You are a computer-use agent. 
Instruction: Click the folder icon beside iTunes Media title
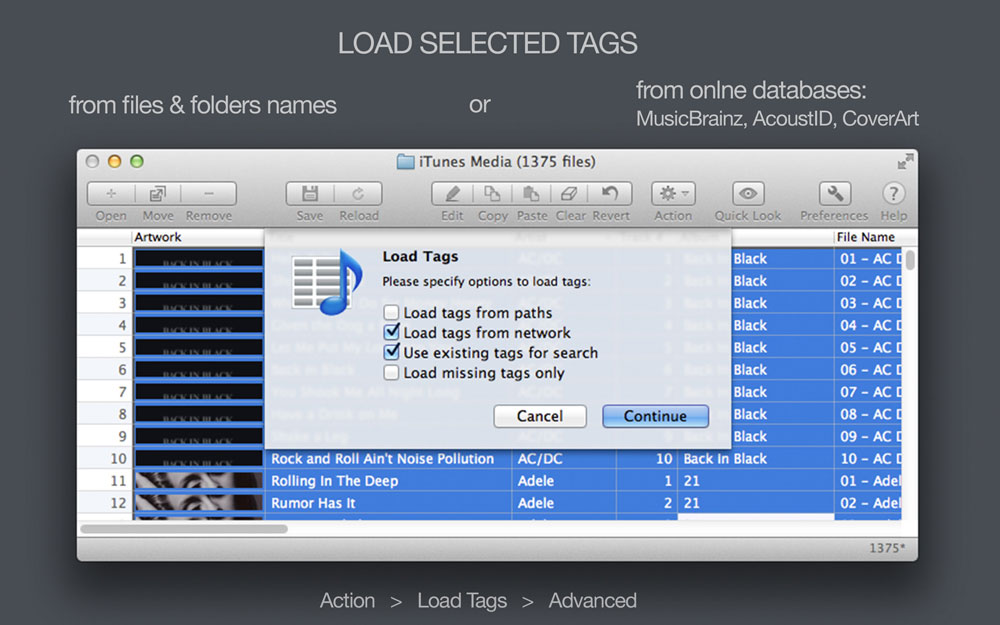405,162
